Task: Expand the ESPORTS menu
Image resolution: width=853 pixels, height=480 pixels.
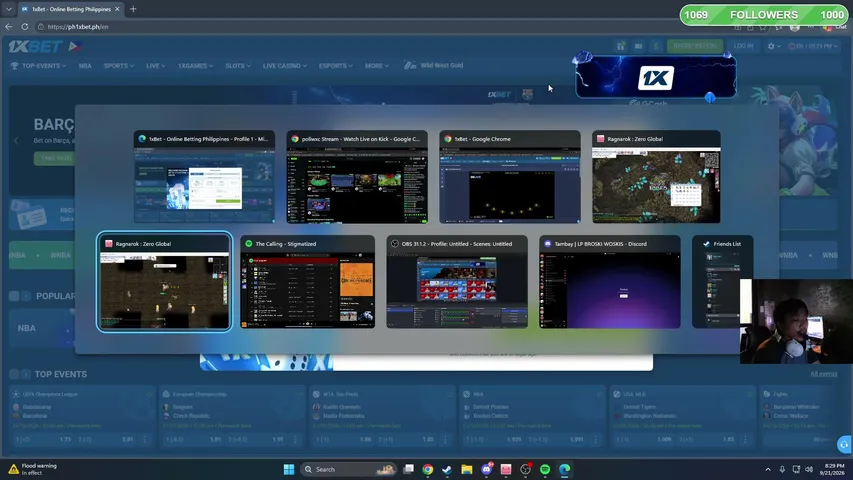Action: click(336, 66)
